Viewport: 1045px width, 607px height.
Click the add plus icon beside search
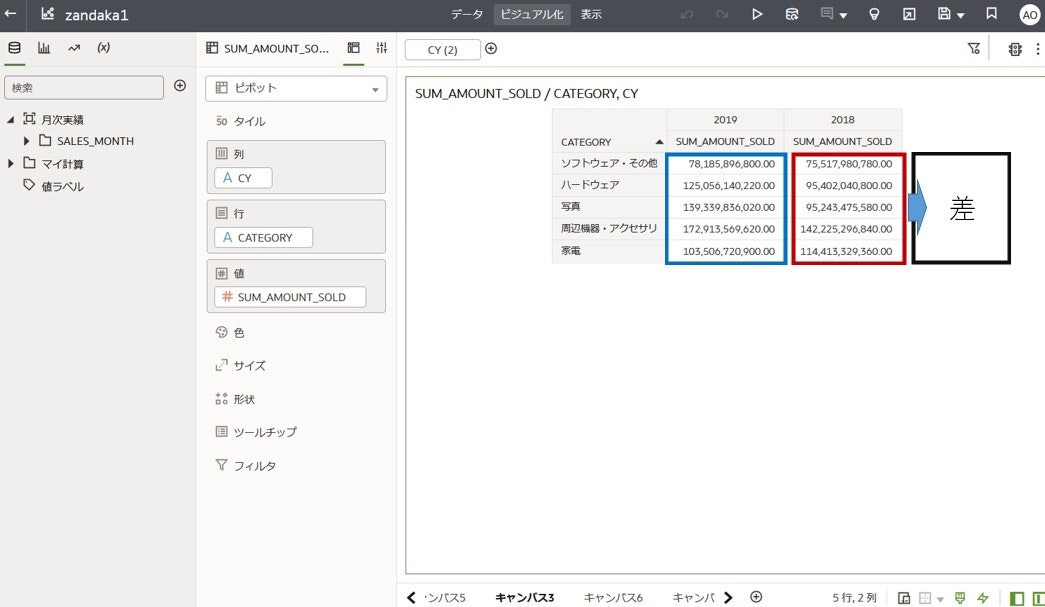click(180, 85)
